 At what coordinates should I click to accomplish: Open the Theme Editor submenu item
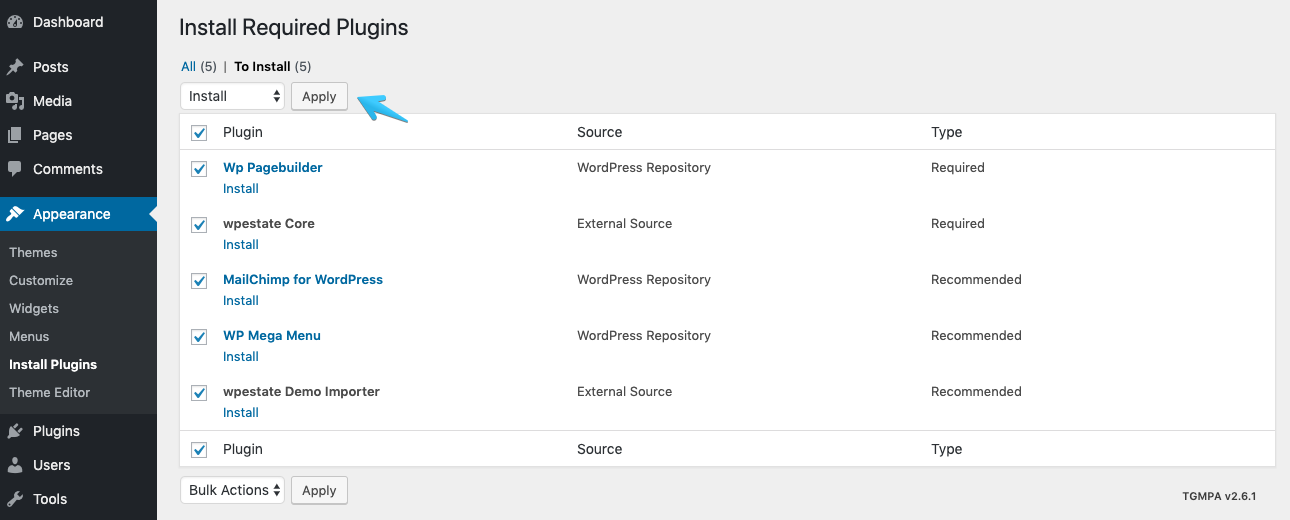point(50,393)
